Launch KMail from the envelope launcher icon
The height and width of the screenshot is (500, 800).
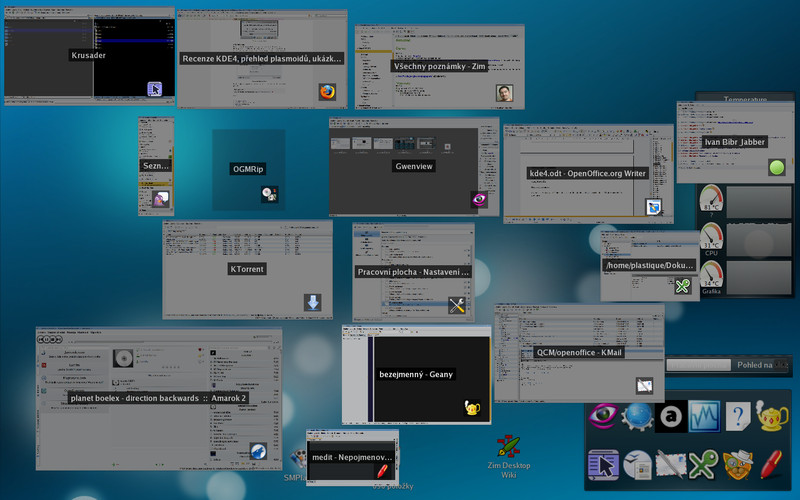click(670, 464)
